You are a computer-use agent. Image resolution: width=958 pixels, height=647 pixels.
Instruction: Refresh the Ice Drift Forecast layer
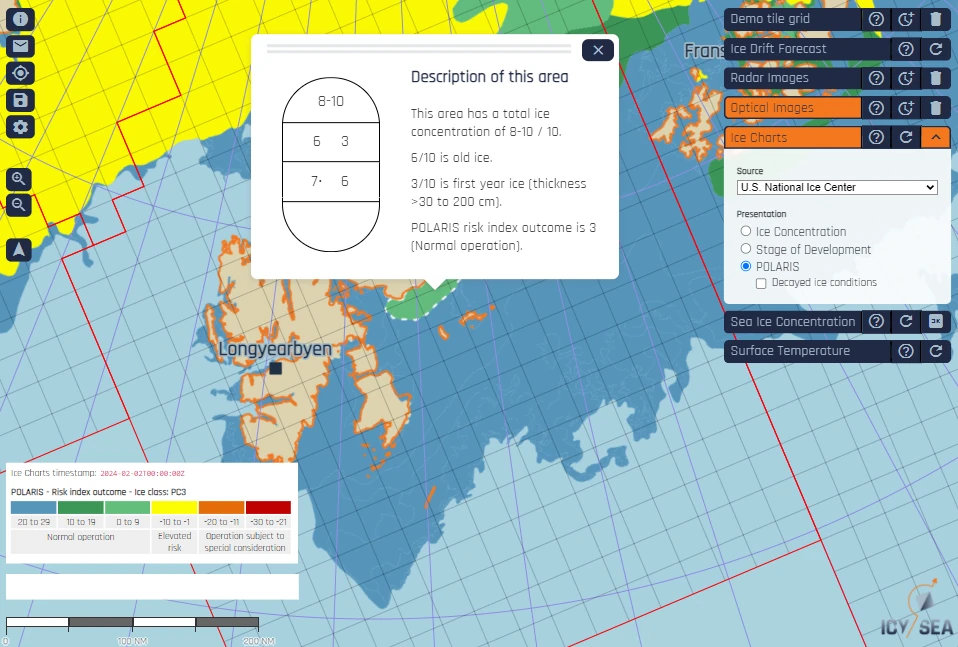pos(935,48)
